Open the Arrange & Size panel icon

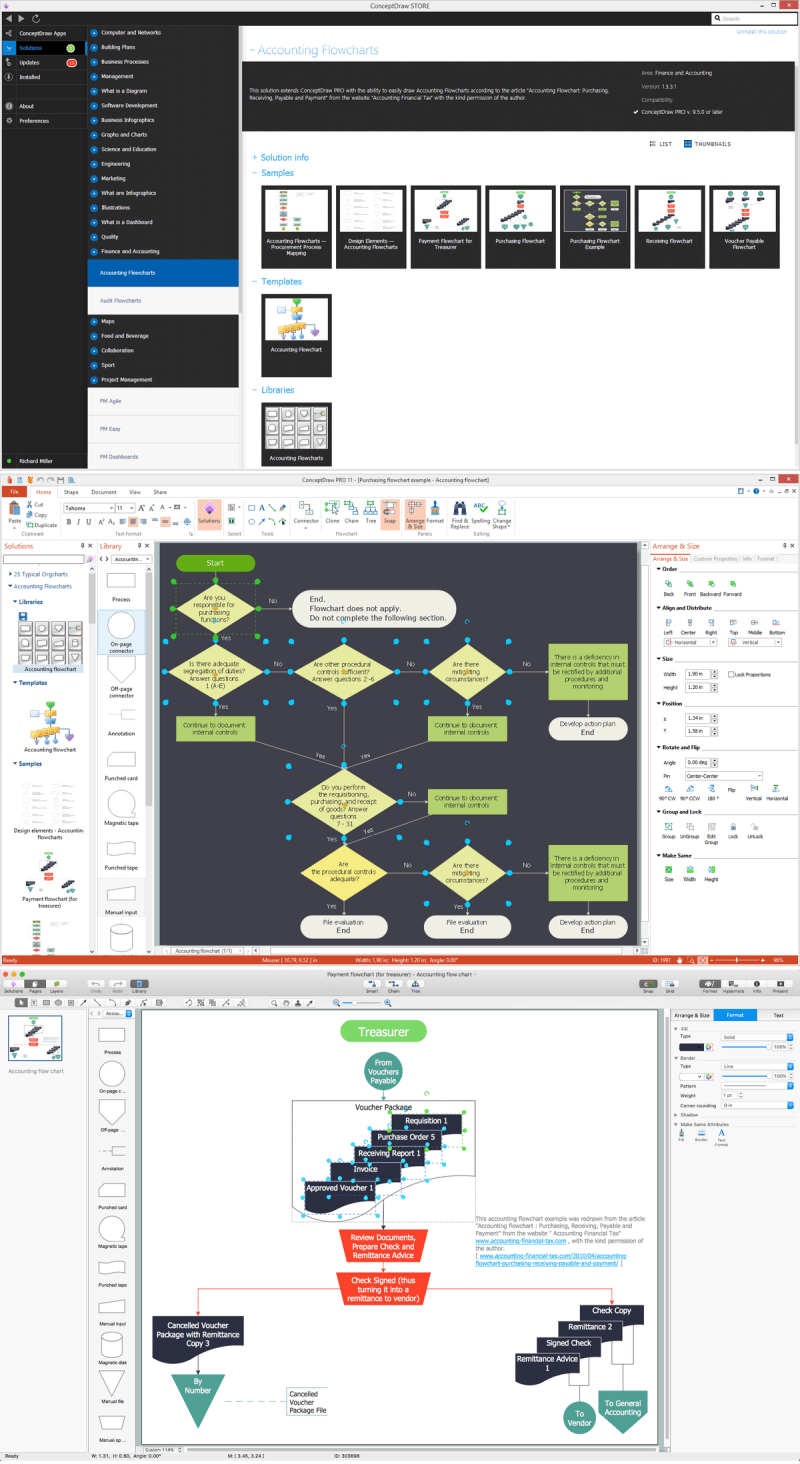tap(417, 512)
